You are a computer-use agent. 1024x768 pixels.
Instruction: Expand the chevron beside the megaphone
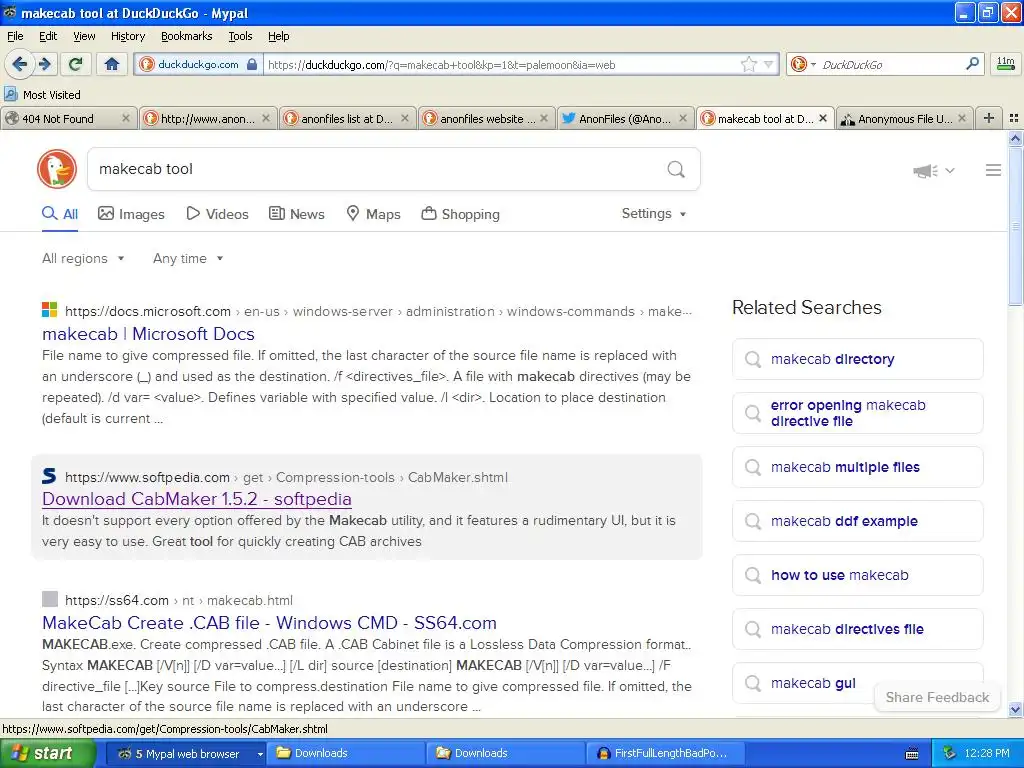(x=950, y=171)
